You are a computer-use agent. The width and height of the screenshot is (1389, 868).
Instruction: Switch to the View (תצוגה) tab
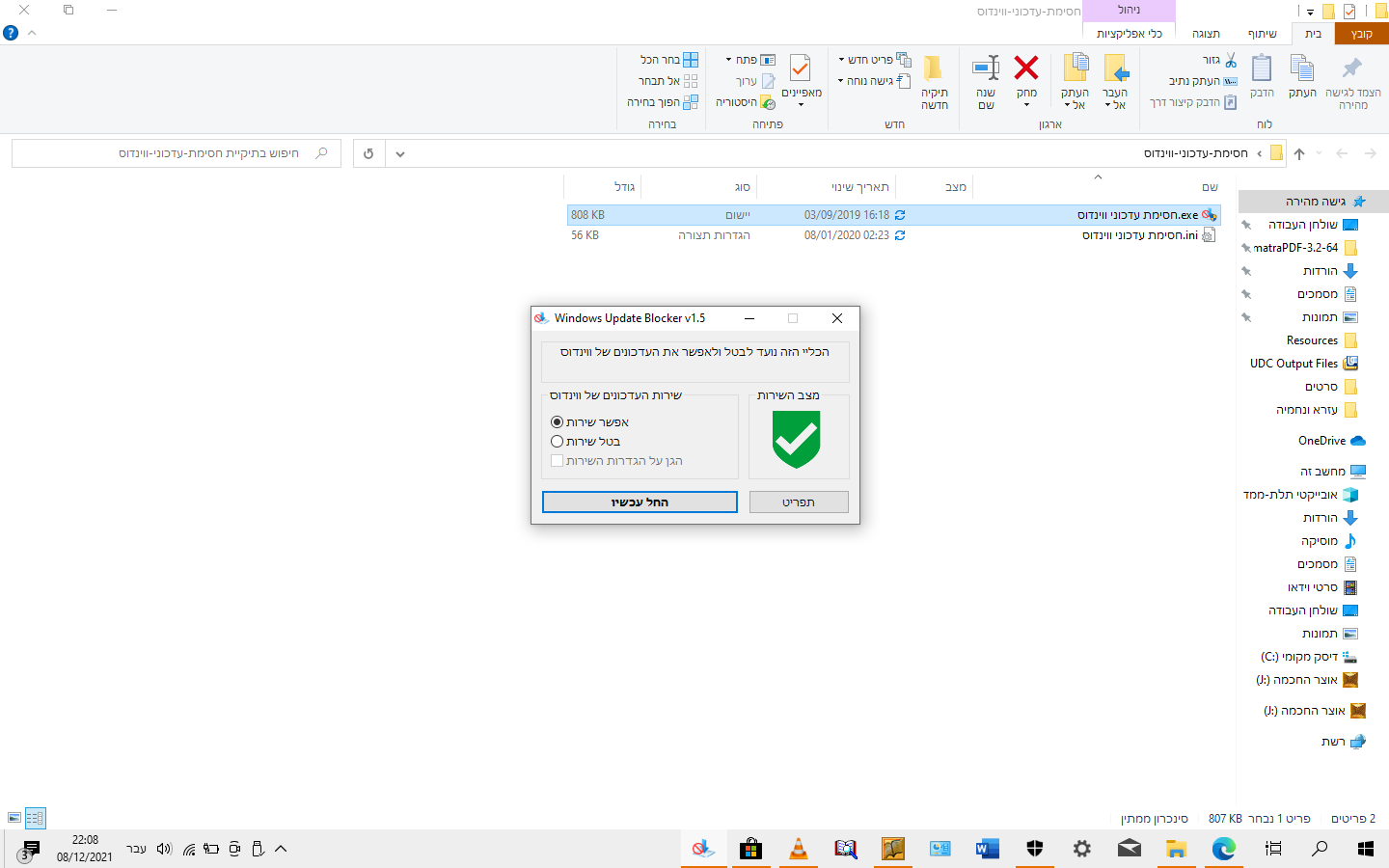coord(1206,33)
